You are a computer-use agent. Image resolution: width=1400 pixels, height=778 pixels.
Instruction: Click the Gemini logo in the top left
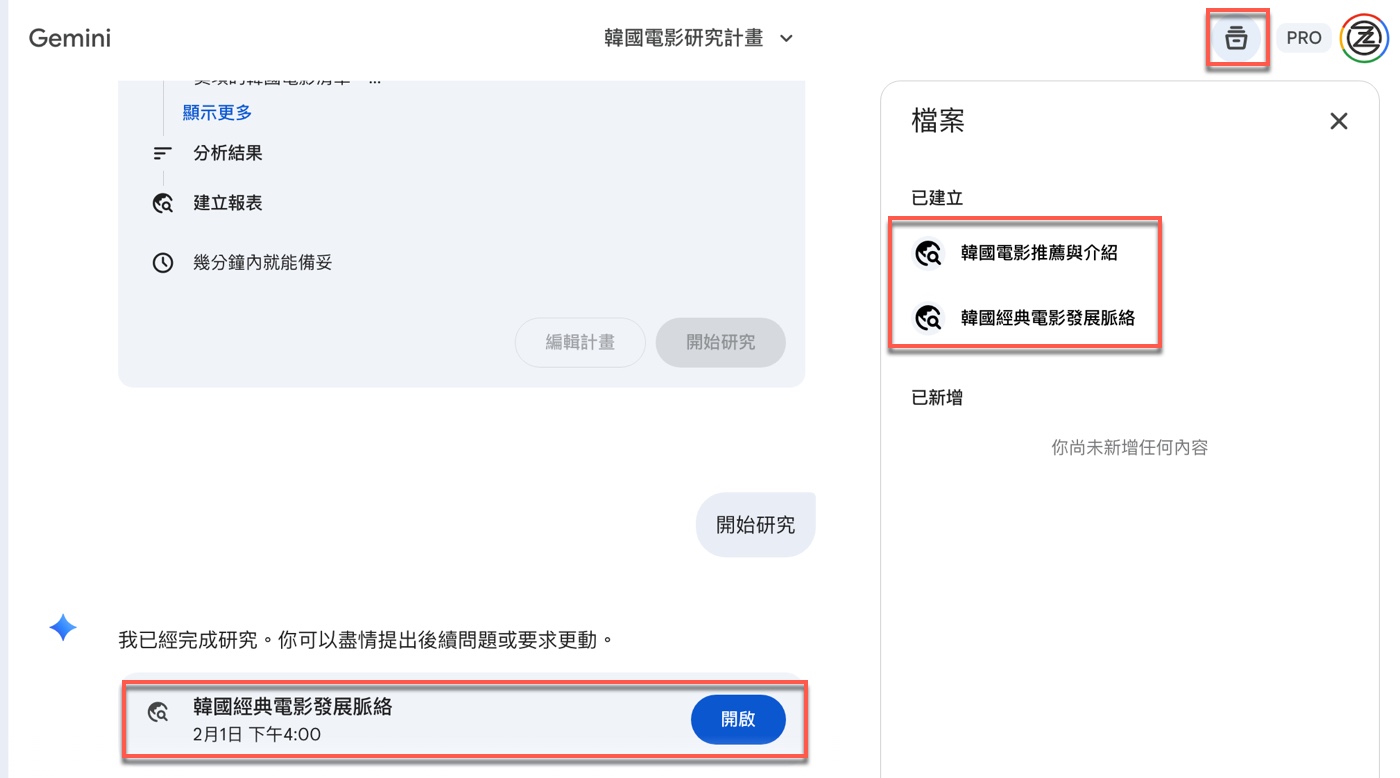69,38
